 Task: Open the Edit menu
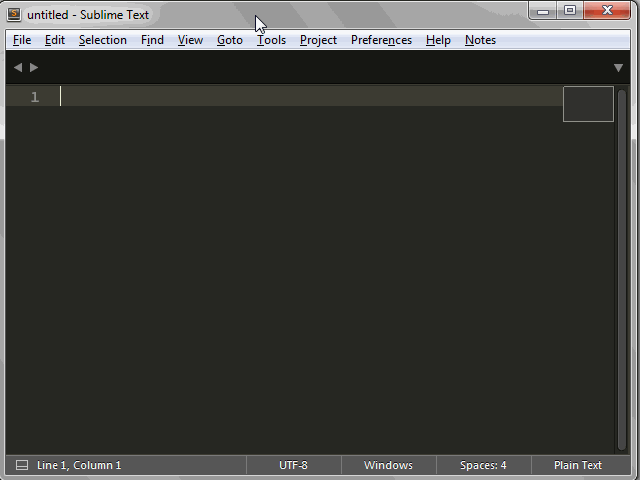(x=55, y=40)
